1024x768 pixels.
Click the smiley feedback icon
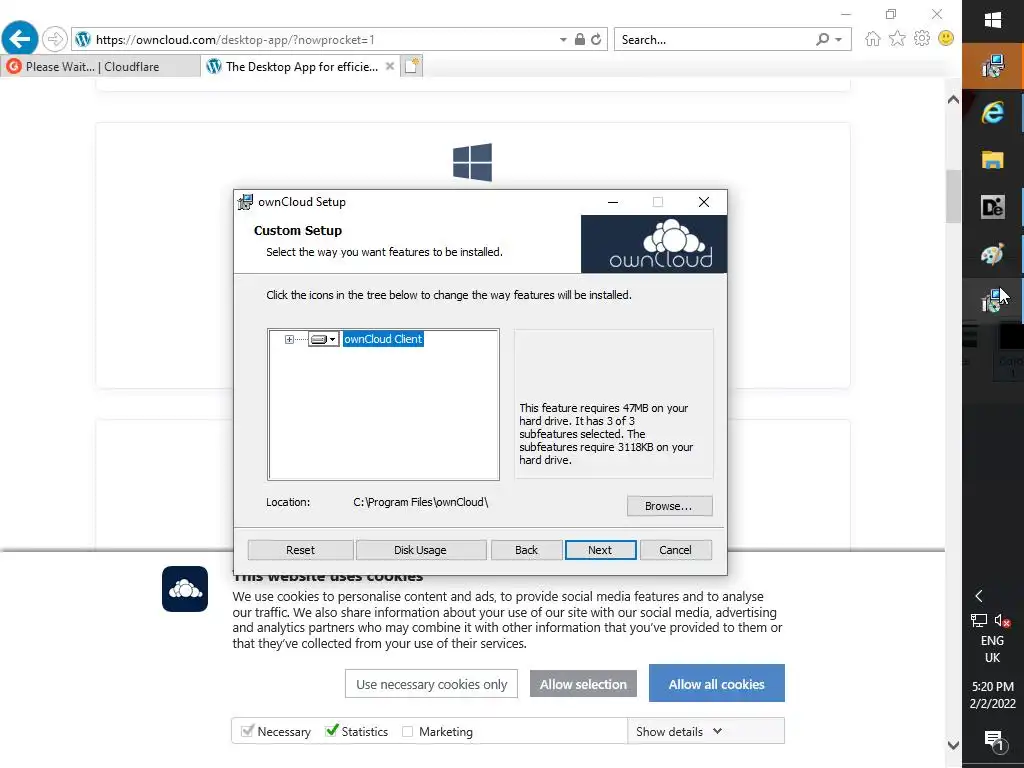click(946, 39)
